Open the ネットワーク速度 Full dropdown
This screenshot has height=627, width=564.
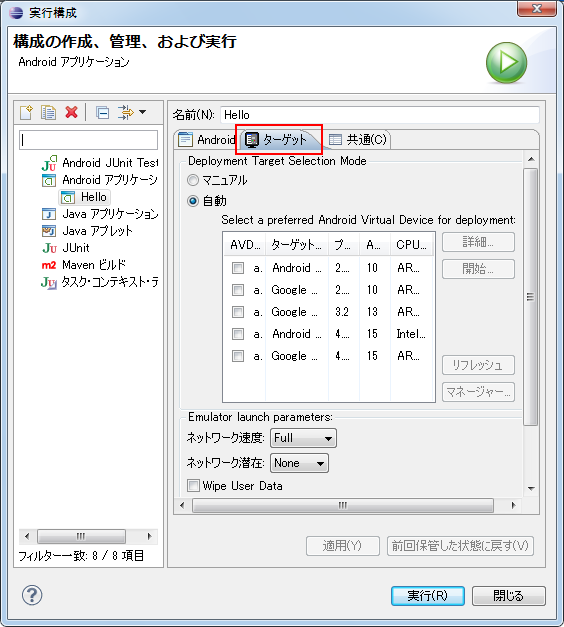point(304,438)
